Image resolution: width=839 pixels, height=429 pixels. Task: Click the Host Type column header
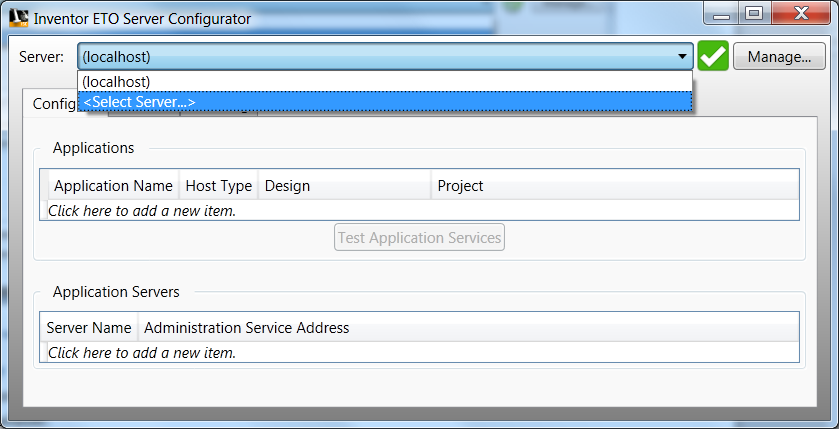click(x=219, y=186)
